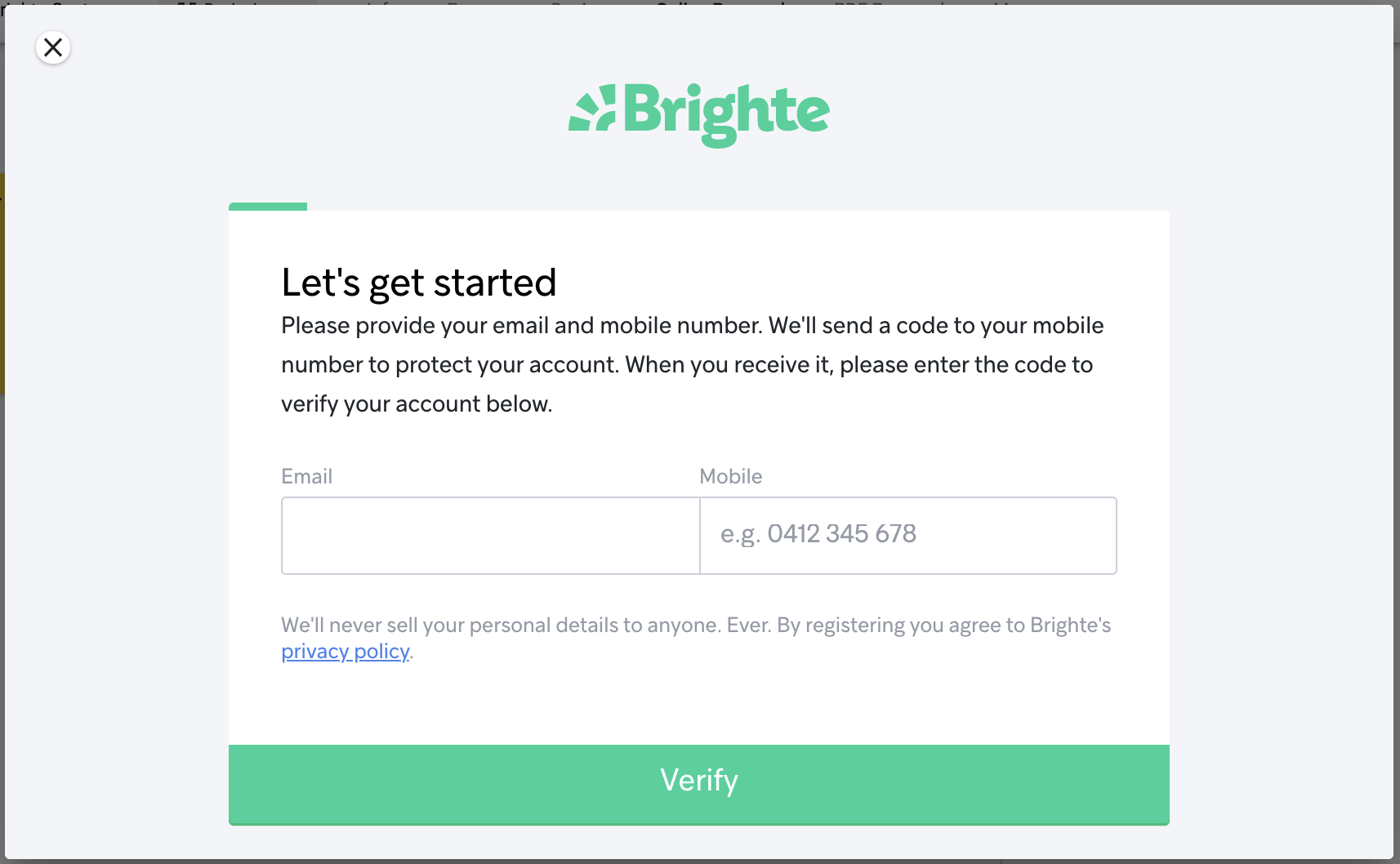Click the grey dialog area beside Brighte logo
Screen dimensions: 1400x864
tap(1062, 114)
